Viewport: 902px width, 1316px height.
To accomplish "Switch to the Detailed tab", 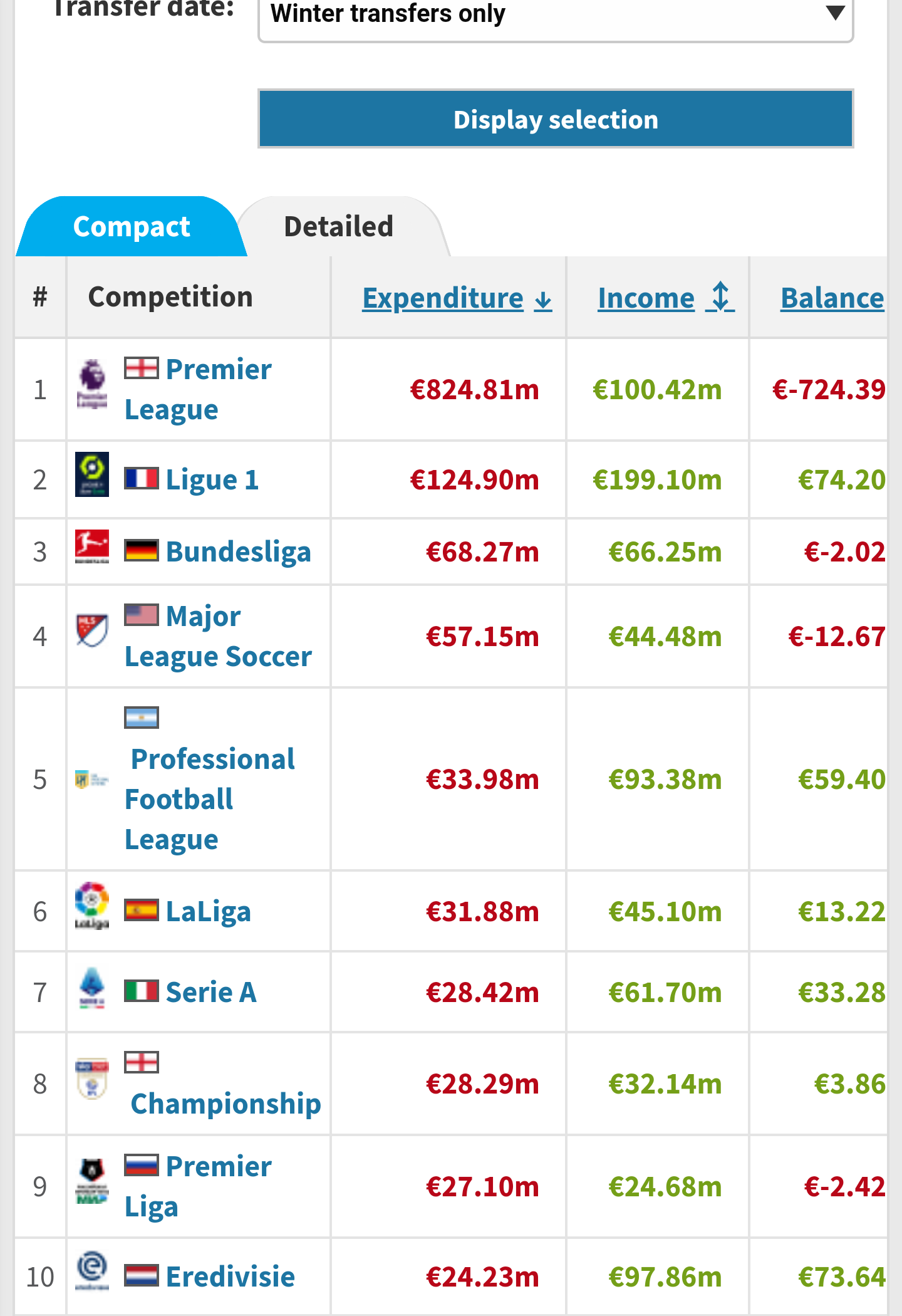I will 339,226.
